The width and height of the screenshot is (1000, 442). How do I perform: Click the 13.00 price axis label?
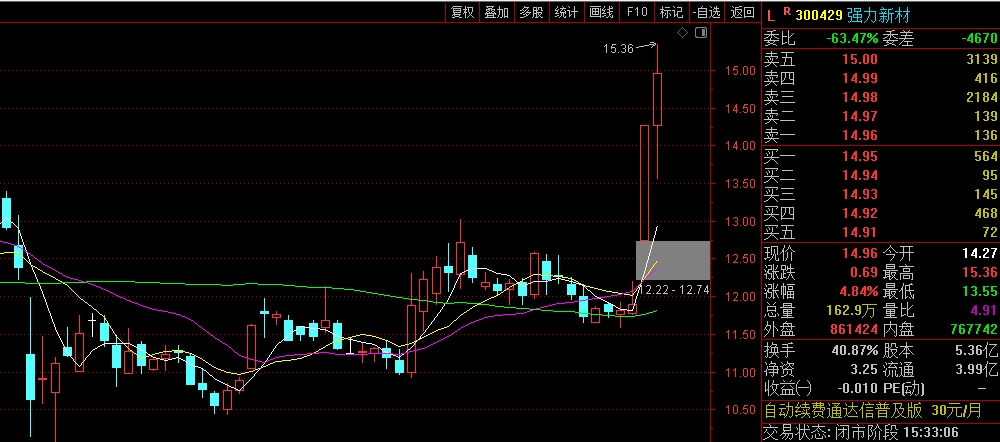[x=740, y=222]
